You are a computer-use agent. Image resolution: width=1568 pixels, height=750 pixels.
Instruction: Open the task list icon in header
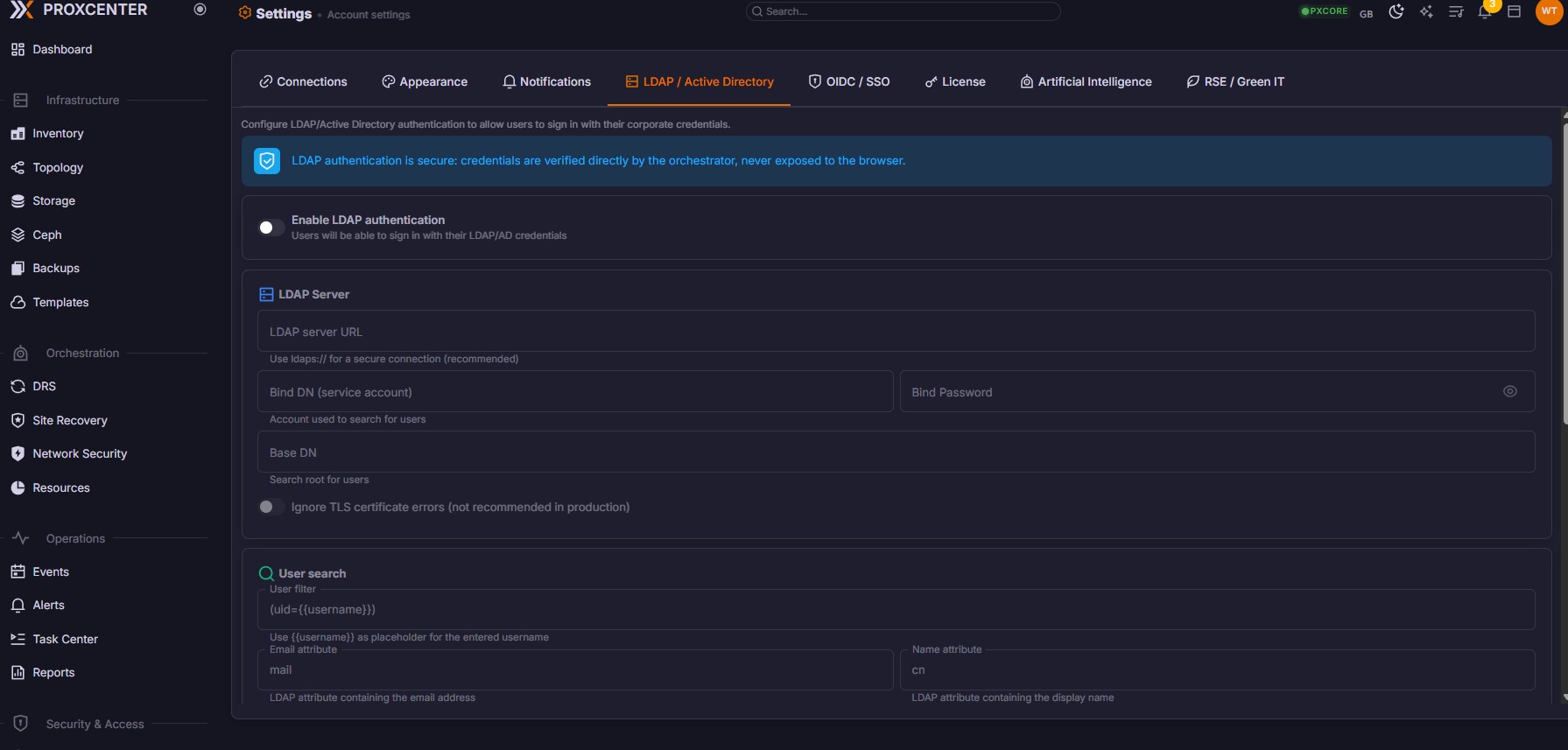(1456, 12)
